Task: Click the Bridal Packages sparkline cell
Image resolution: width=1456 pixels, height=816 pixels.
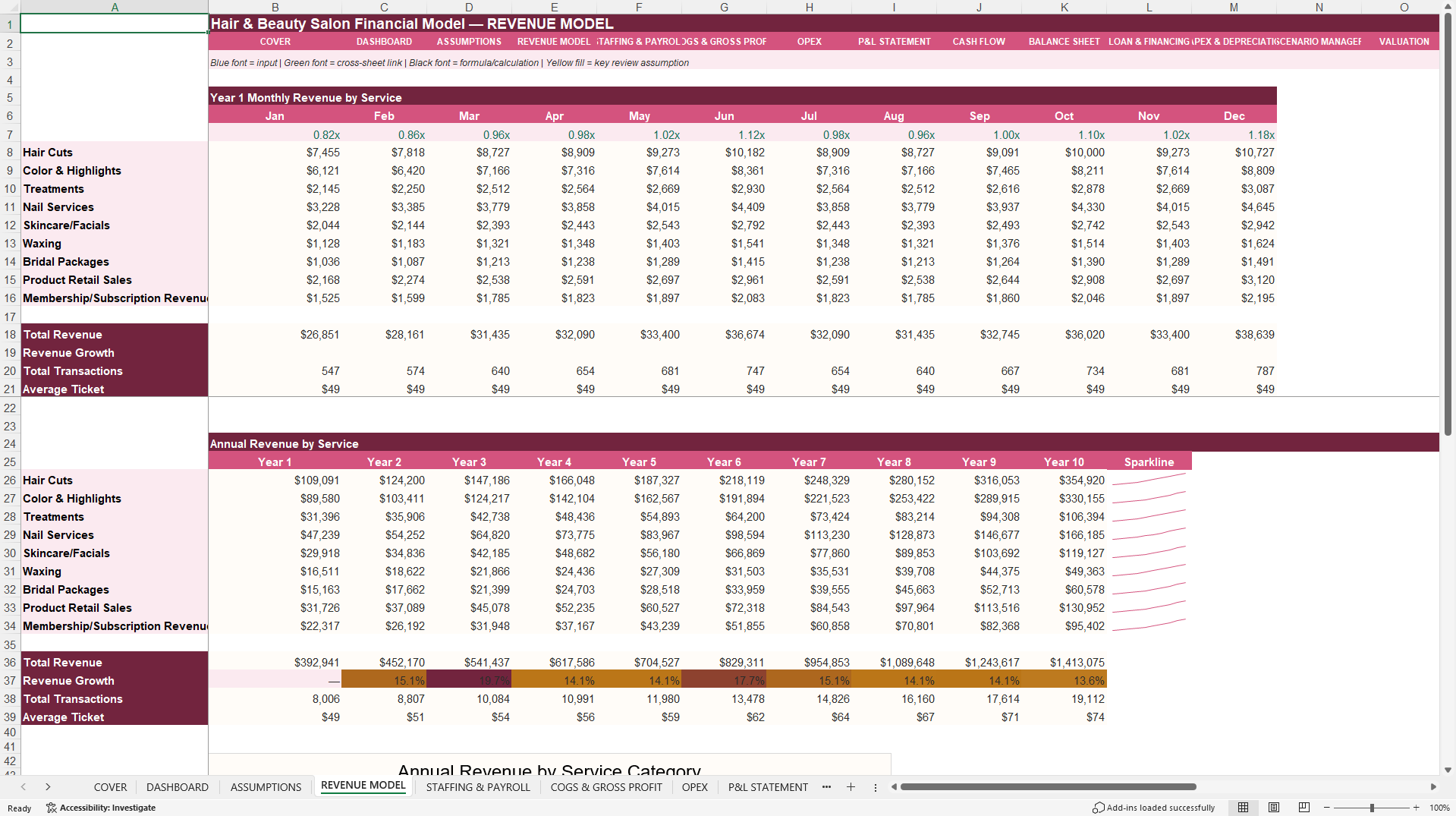Action: click(x=1149, y=590)
